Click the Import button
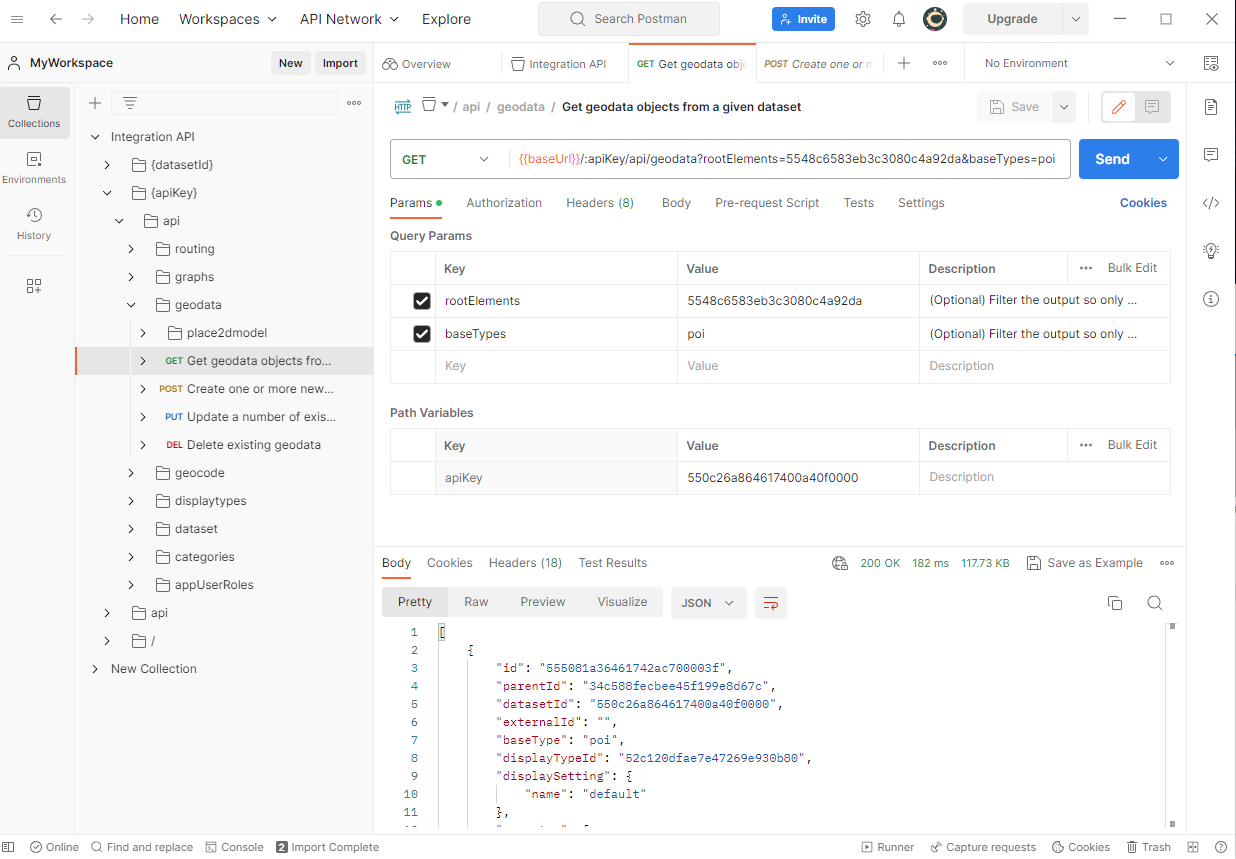Viewport: 1236px width, 859px height. click(x=340, y=63)
